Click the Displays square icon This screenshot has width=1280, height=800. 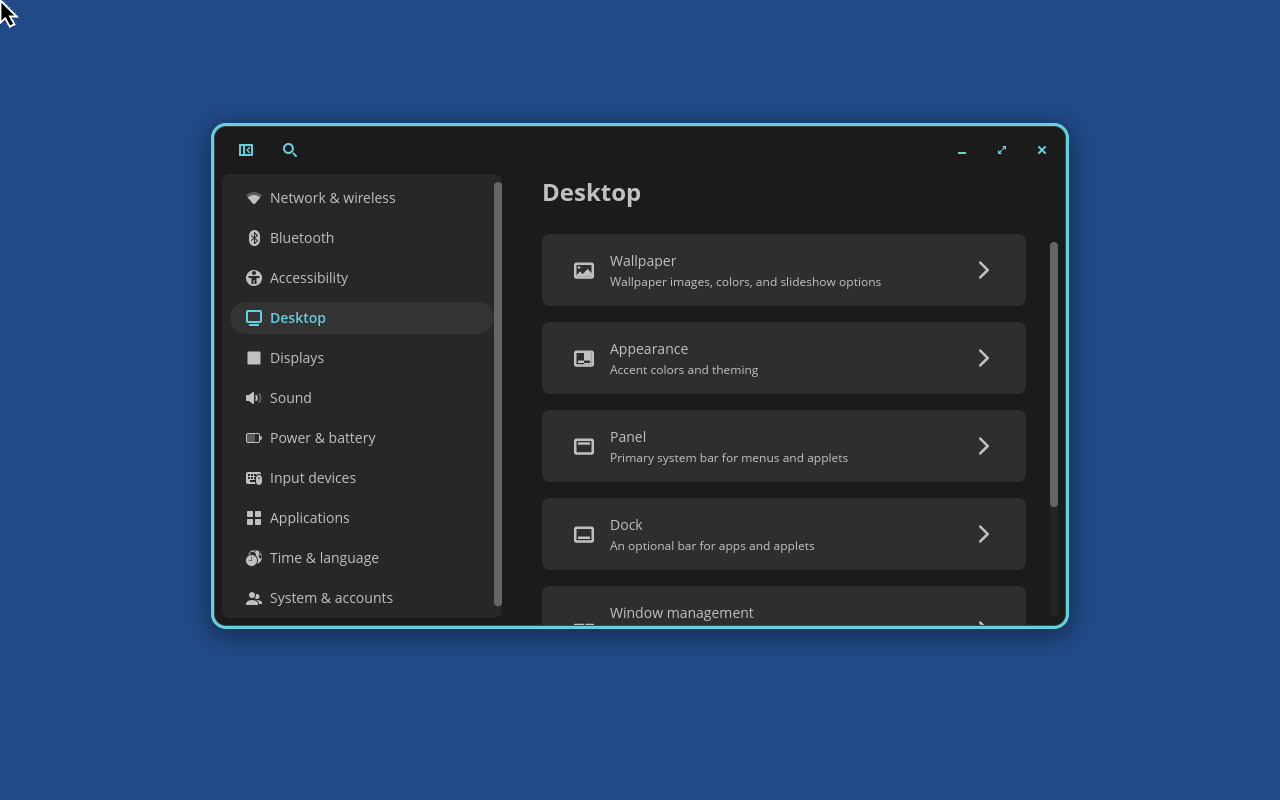click(254, 358)
